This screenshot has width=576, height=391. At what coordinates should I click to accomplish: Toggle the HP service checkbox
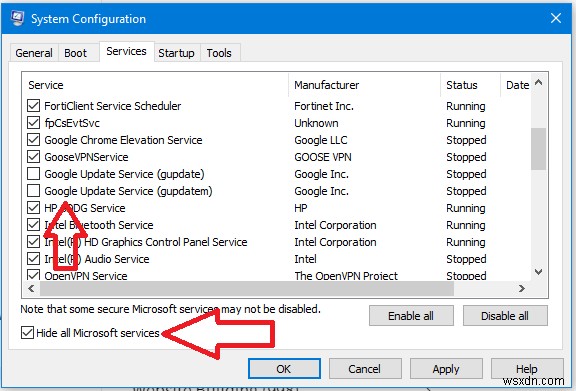click(x=33, y=208)
